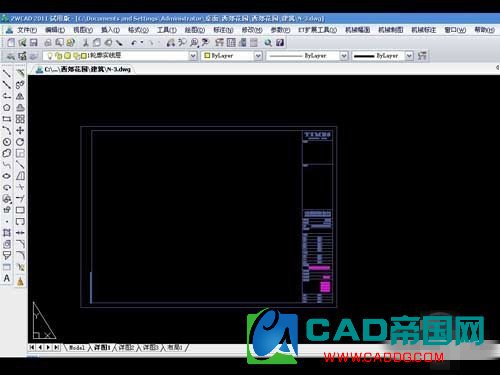Activate the Rotate modify tool

point(20,142)
